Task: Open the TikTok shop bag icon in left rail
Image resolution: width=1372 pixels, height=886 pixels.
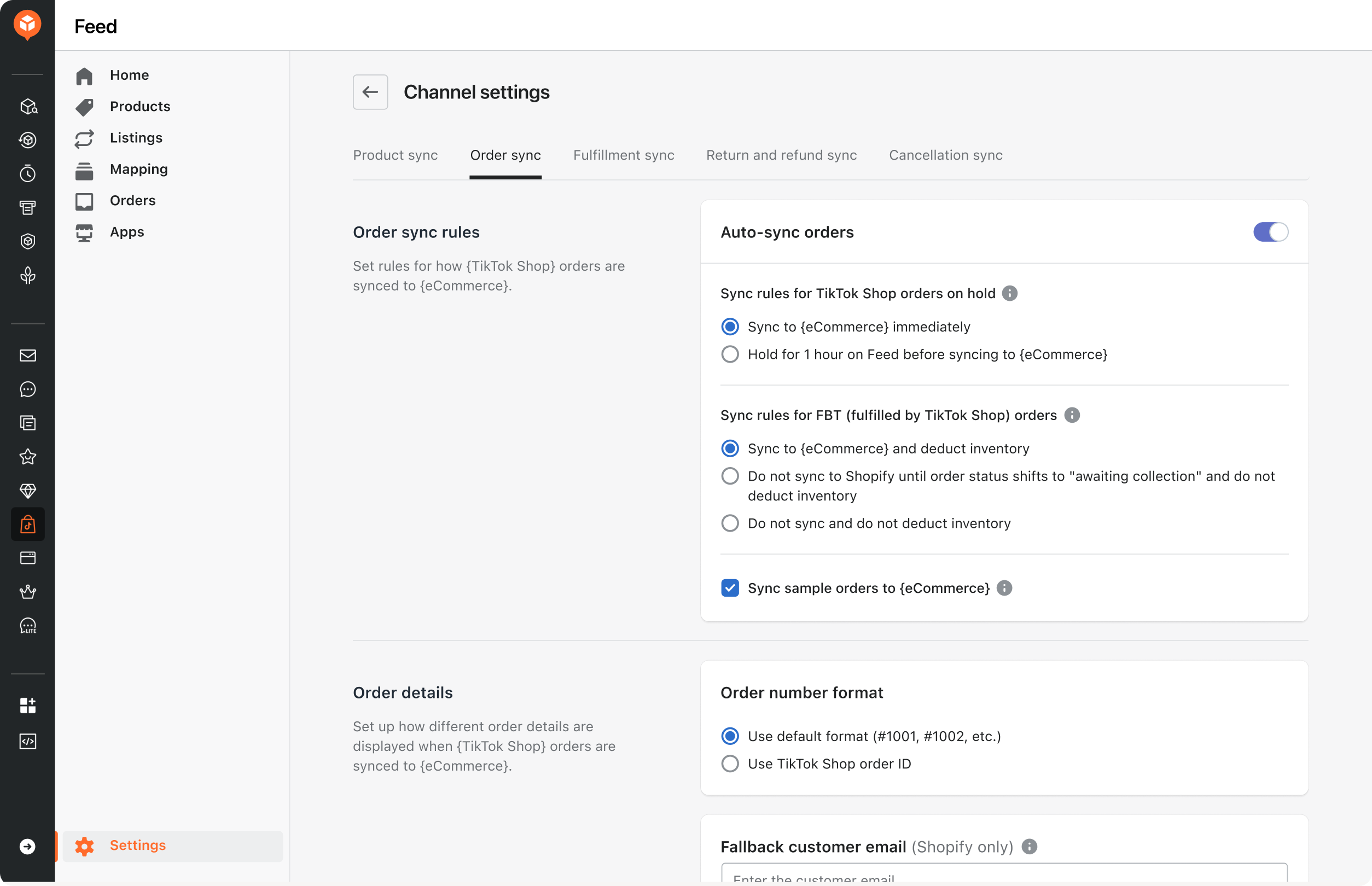Action: tap(27, 524)
